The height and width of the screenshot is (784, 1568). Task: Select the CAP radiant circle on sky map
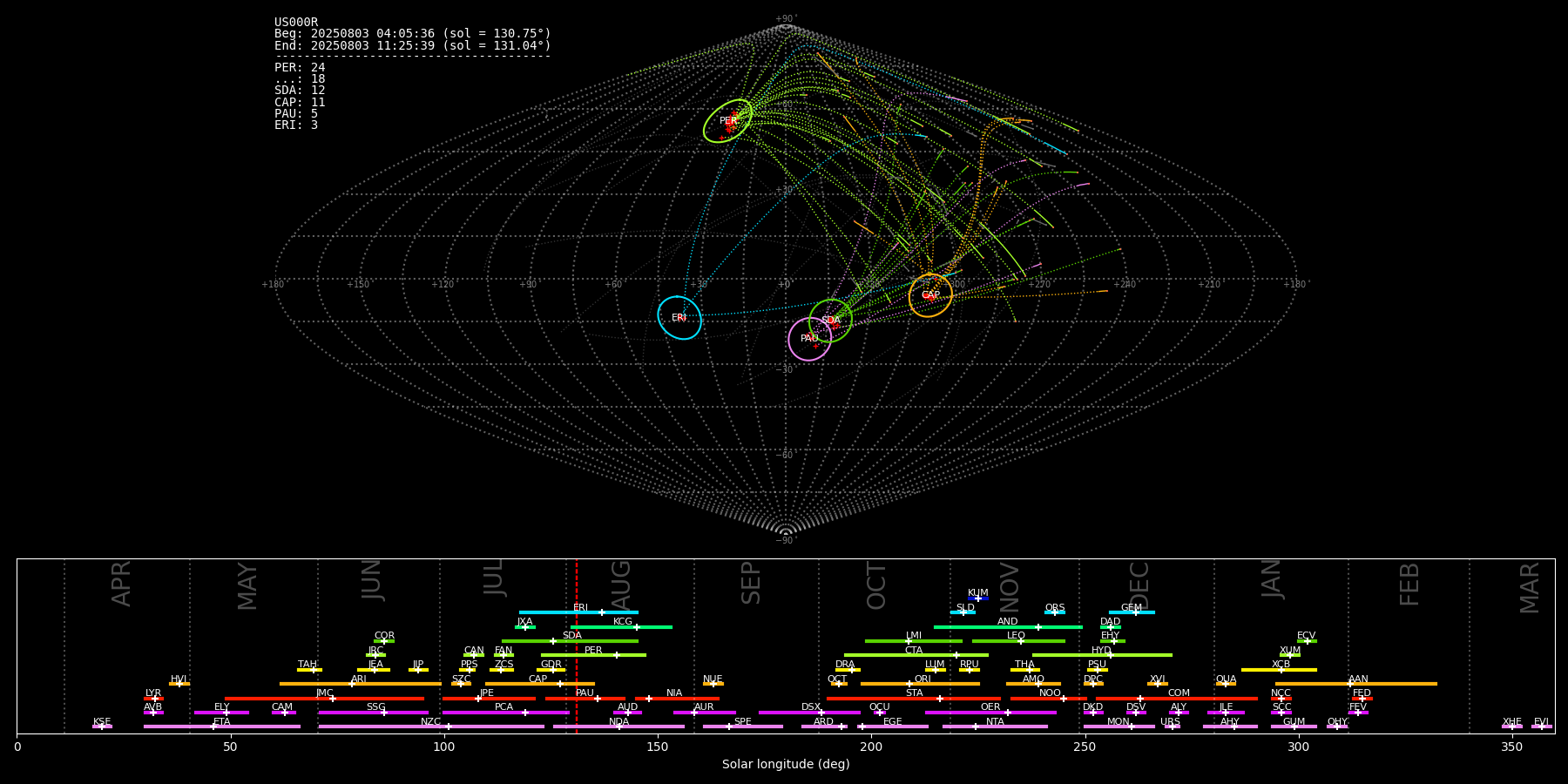pos(930,295)
